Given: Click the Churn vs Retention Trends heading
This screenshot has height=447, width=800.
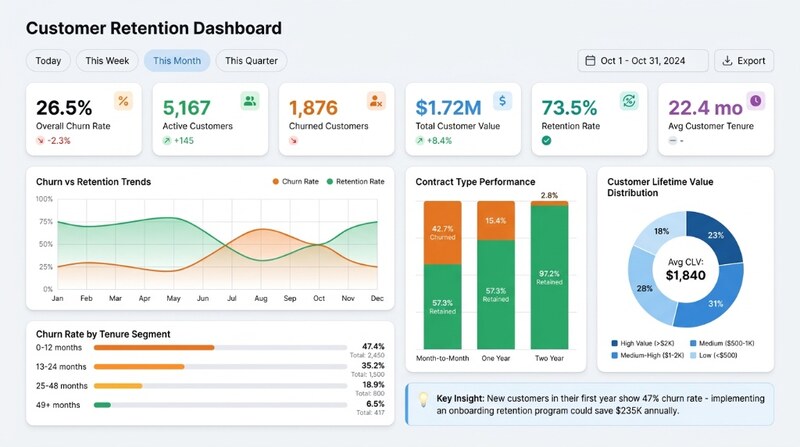Looking at the screenshot, I should pyautogui.click(x=93, y=182).
